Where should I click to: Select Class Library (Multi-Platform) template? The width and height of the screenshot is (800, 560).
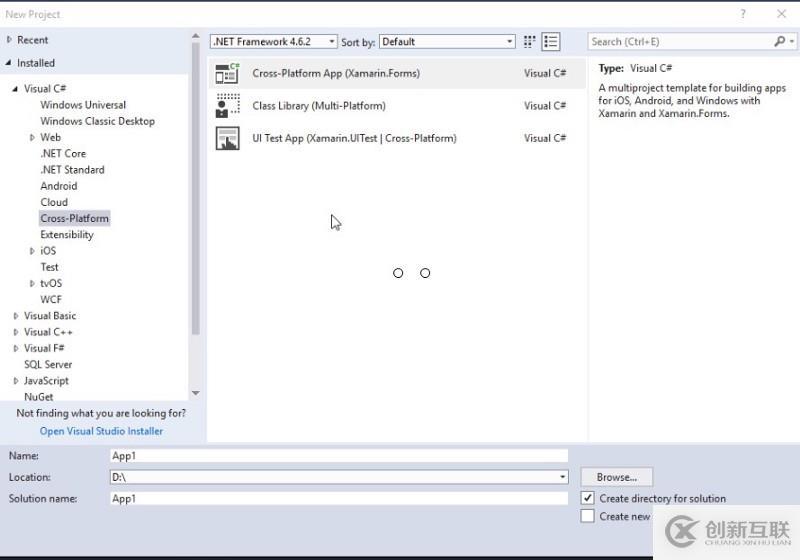tap(397, 106)
